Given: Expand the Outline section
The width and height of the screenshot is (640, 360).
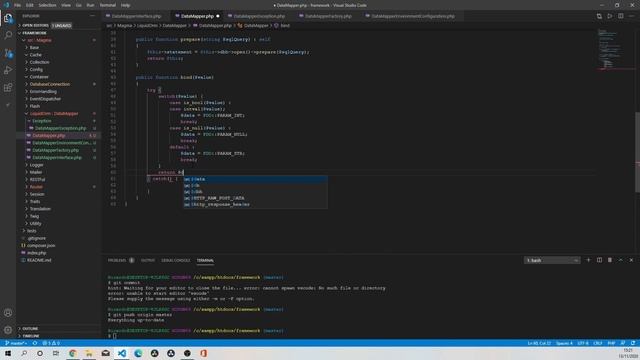Looking at the screenshot, I should tap(30, 329).
